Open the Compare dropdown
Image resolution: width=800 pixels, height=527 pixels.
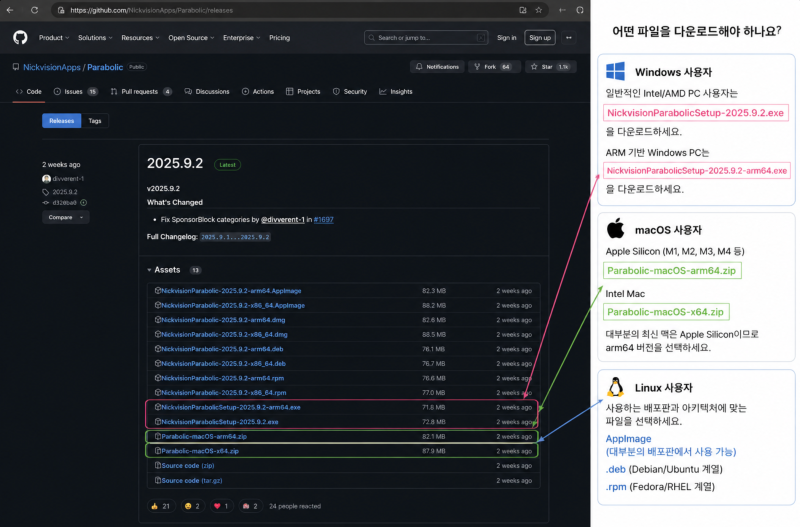65,217
